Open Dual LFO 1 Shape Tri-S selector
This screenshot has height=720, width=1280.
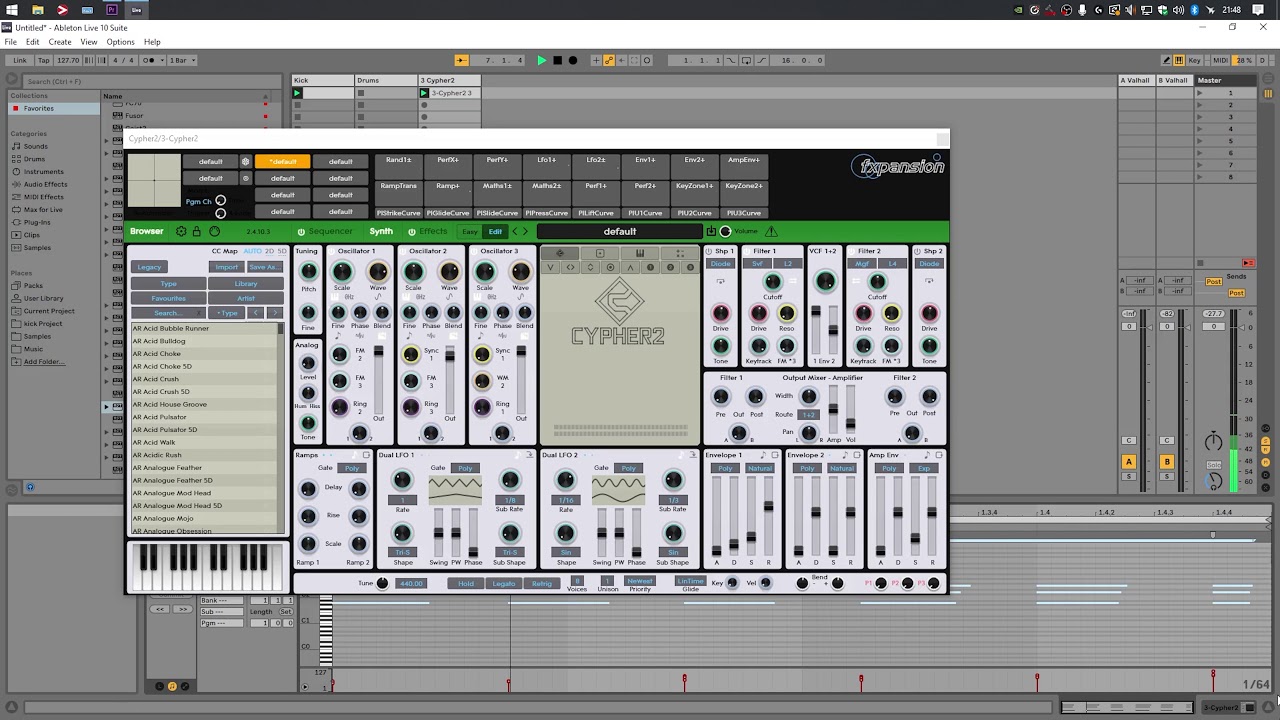point(403,552)
